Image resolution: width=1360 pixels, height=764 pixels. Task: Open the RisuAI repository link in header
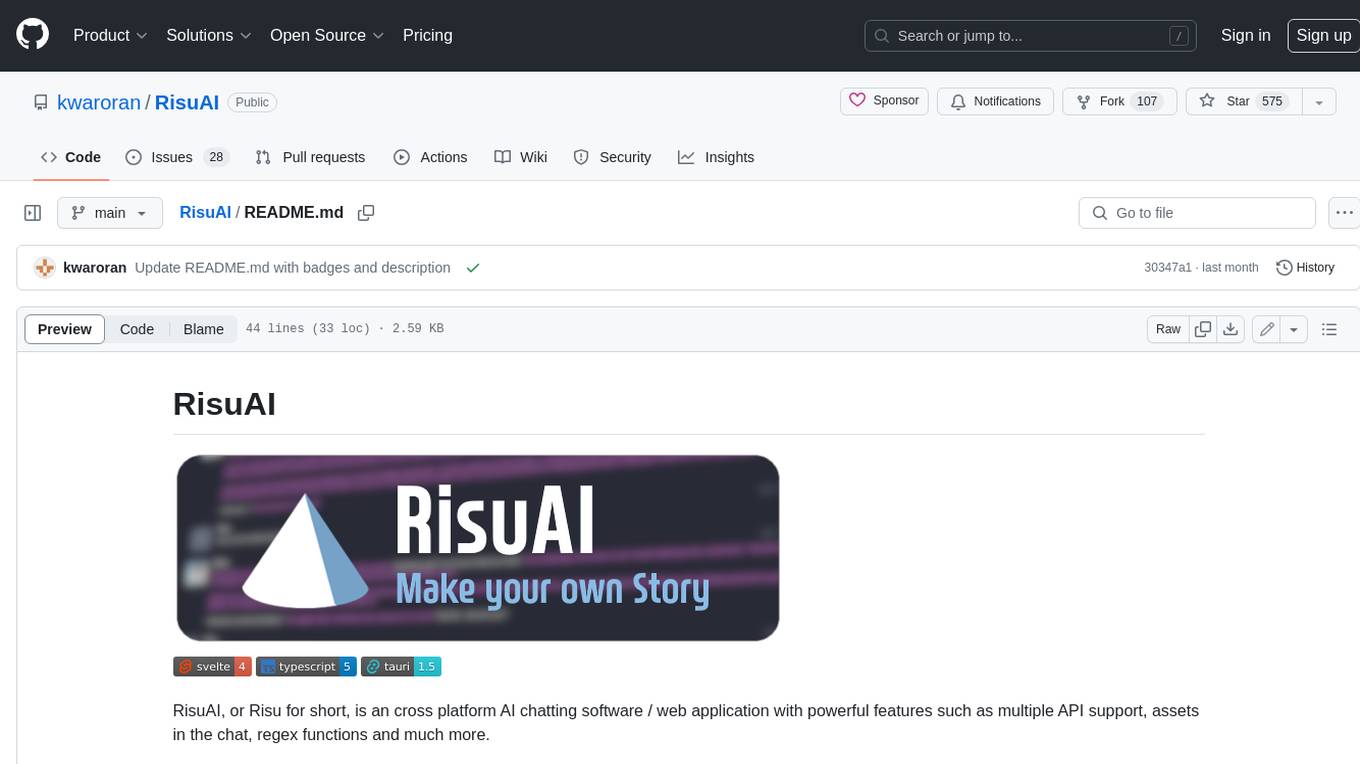[x=187, y=102]
